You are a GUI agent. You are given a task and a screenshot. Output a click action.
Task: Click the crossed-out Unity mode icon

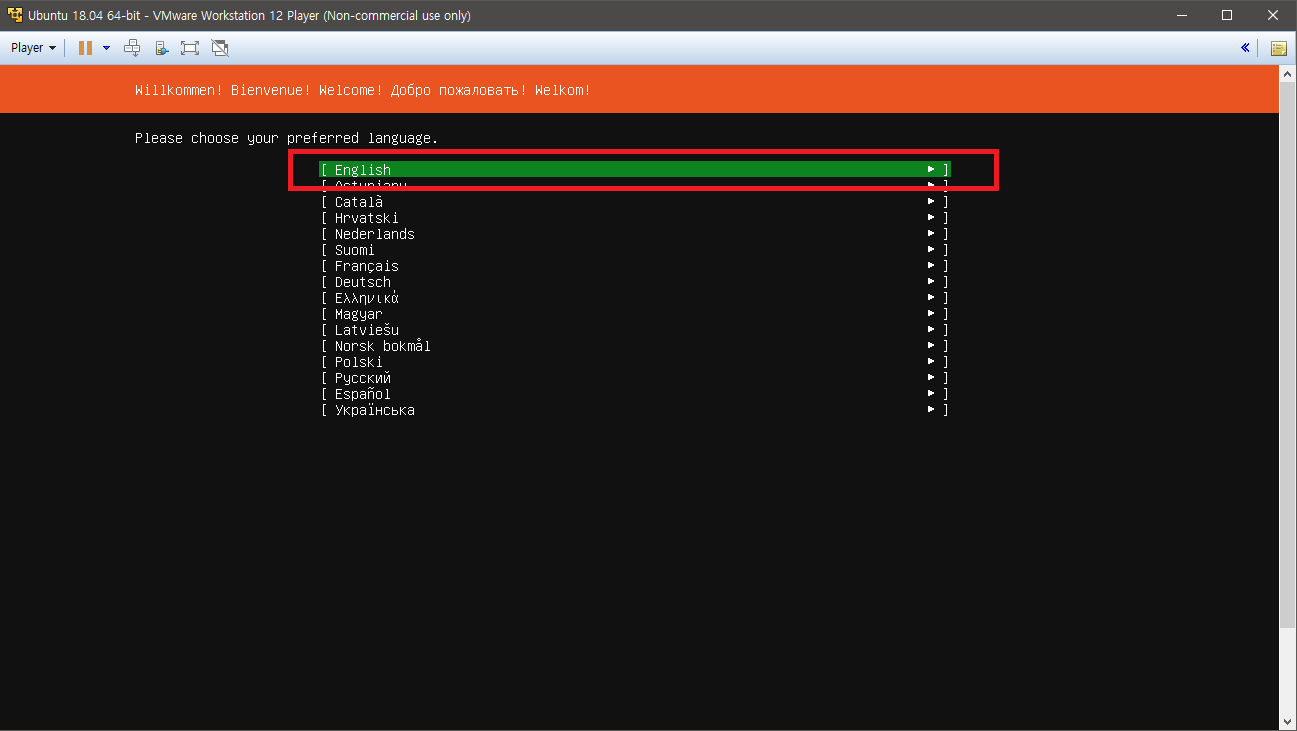pyautogui.click(x=220, y=47)
